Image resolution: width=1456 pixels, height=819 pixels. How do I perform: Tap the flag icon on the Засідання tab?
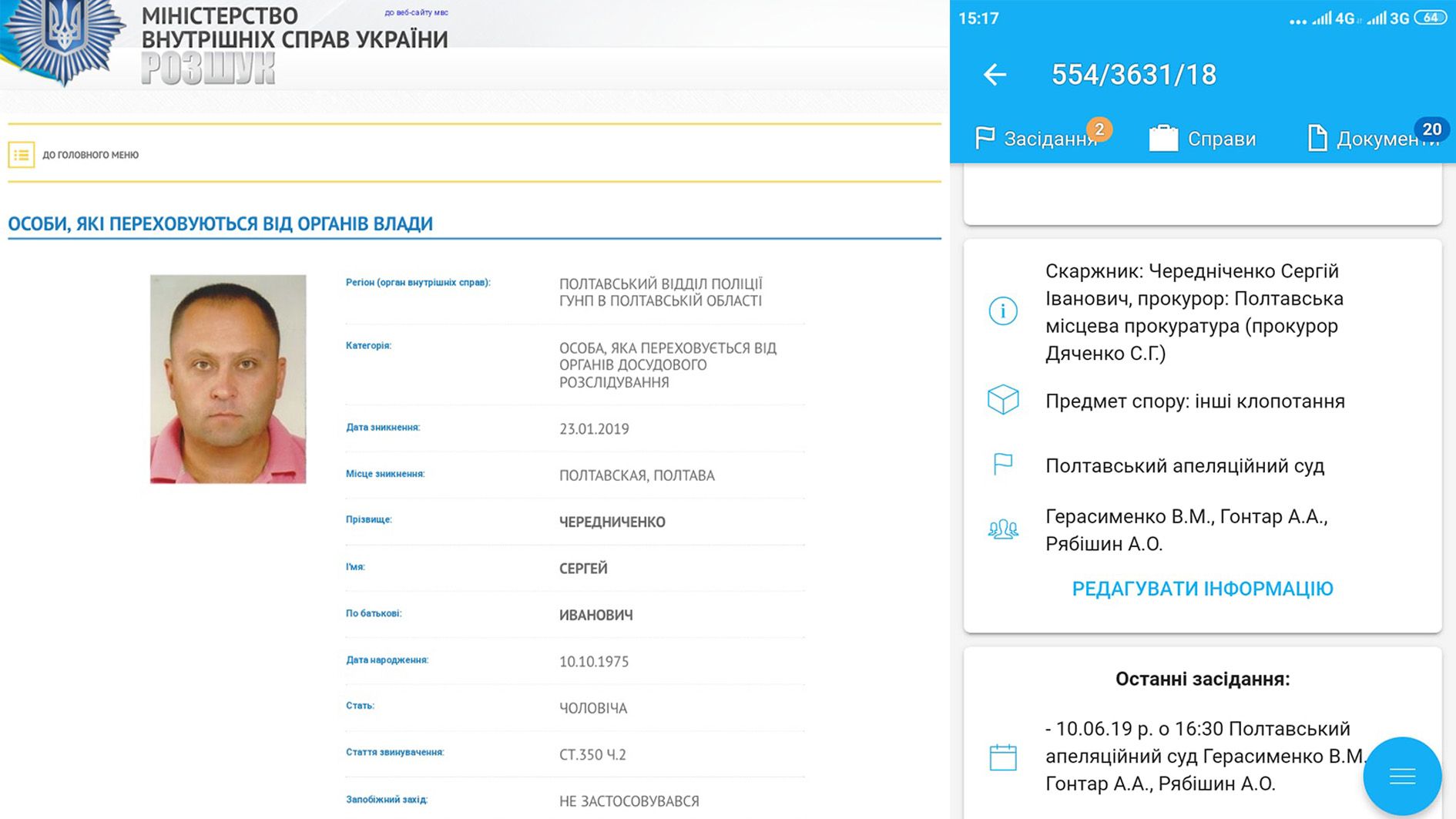coord(984,136)
